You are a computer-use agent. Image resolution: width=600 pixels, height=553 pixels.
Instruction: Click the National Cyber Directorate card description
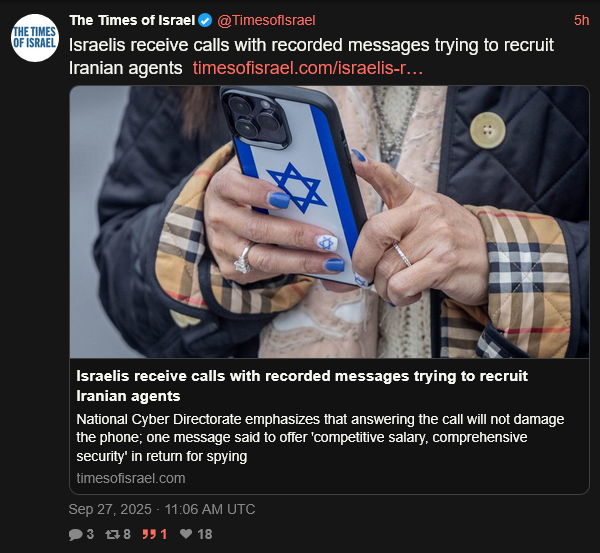click(320, 437)
